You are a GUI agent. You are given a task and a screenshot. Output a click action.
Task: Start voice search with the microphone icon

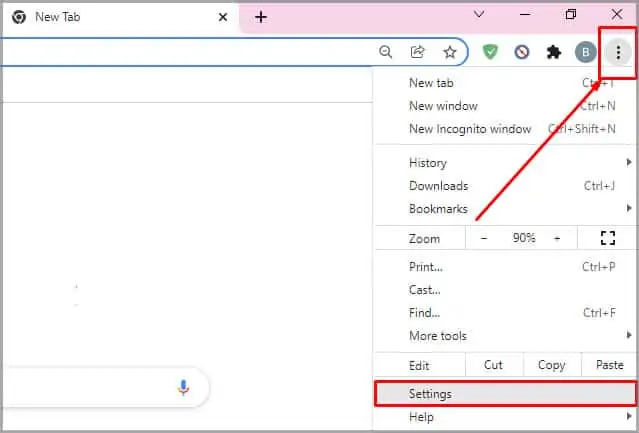click(x=183, y=387)
